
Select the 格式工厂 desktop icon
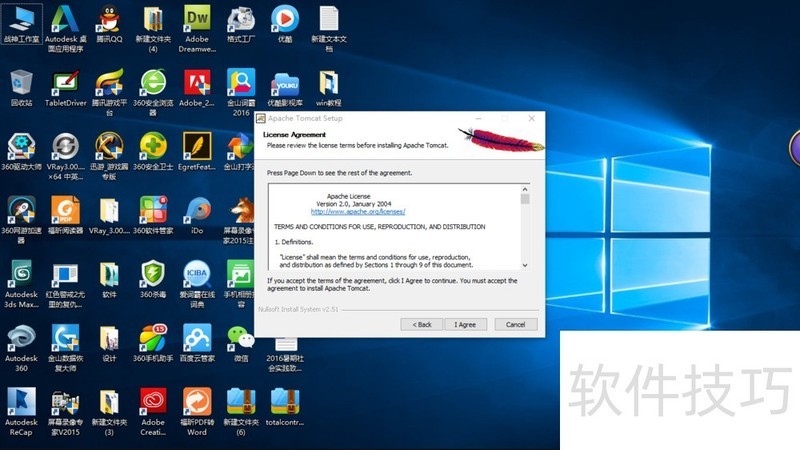coord(241,23)
